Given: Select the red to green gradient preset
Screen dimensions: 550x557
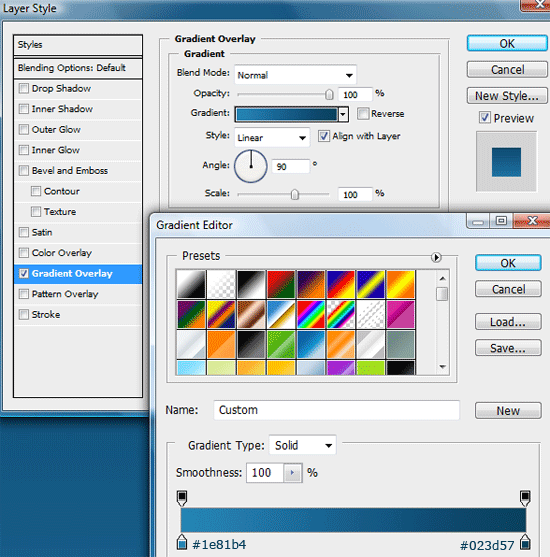Looking at the screenshot, I should point(281,284).
